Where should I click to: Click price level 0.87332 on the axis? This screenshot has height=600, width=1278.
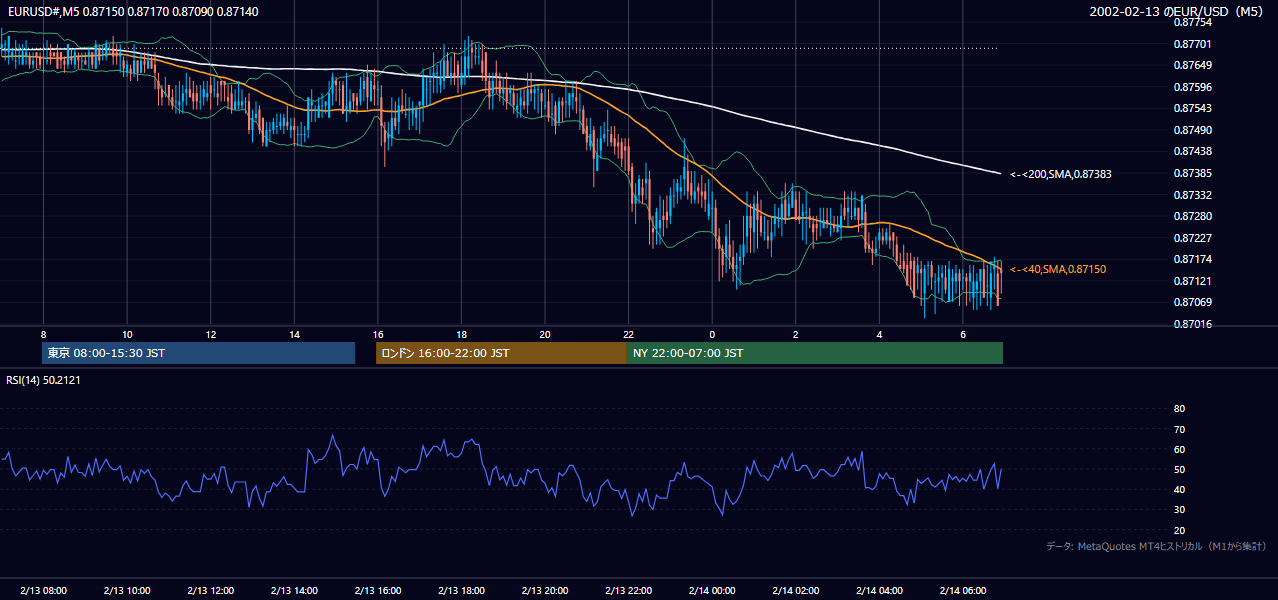pyautogui.click(x=1191, y=195)
